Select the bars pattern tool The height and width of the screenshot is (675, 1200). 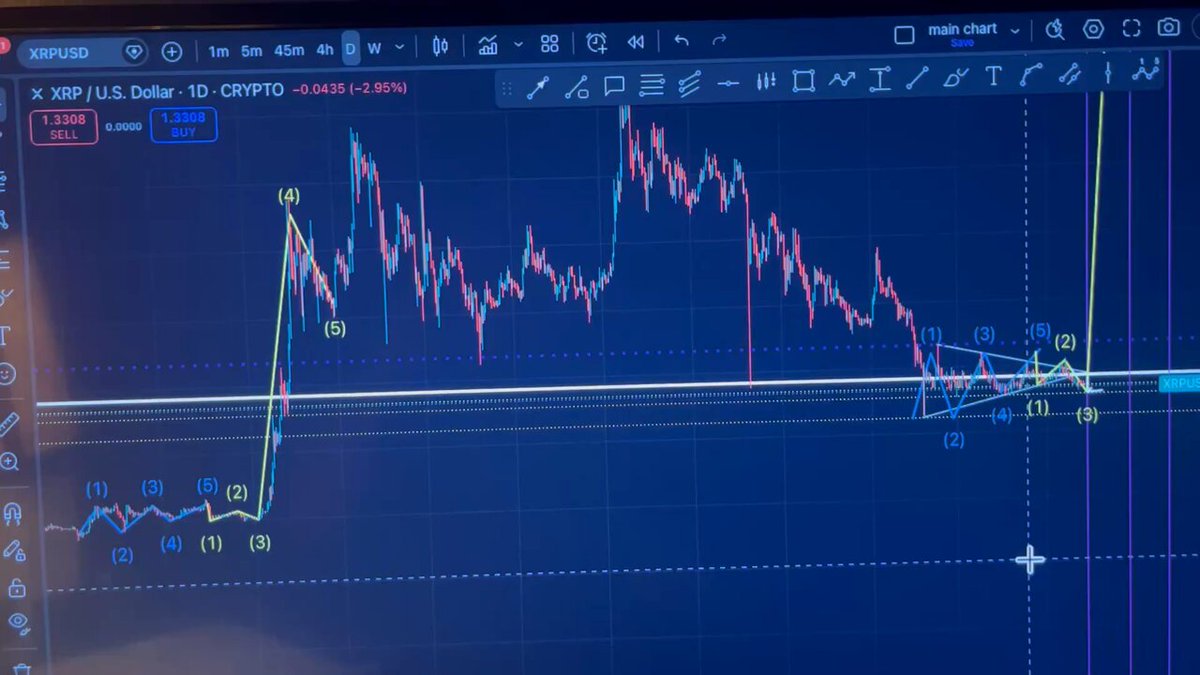pyautogui.click(x=767, y=82)
